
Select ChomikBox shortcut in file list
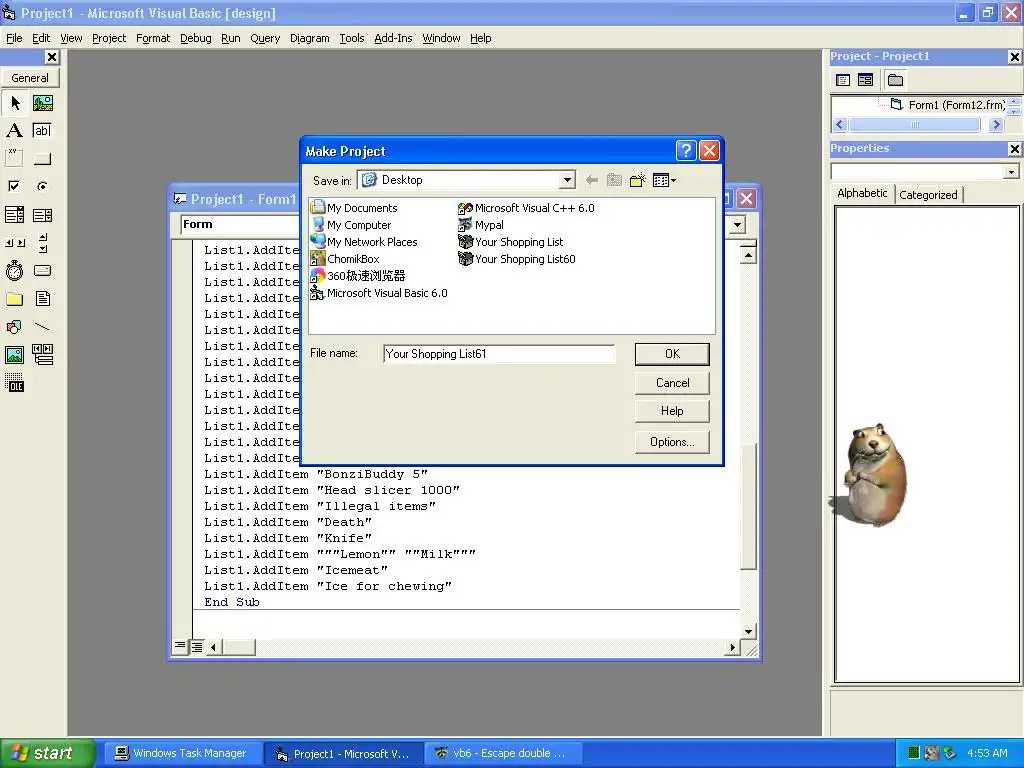coord(345,259)
